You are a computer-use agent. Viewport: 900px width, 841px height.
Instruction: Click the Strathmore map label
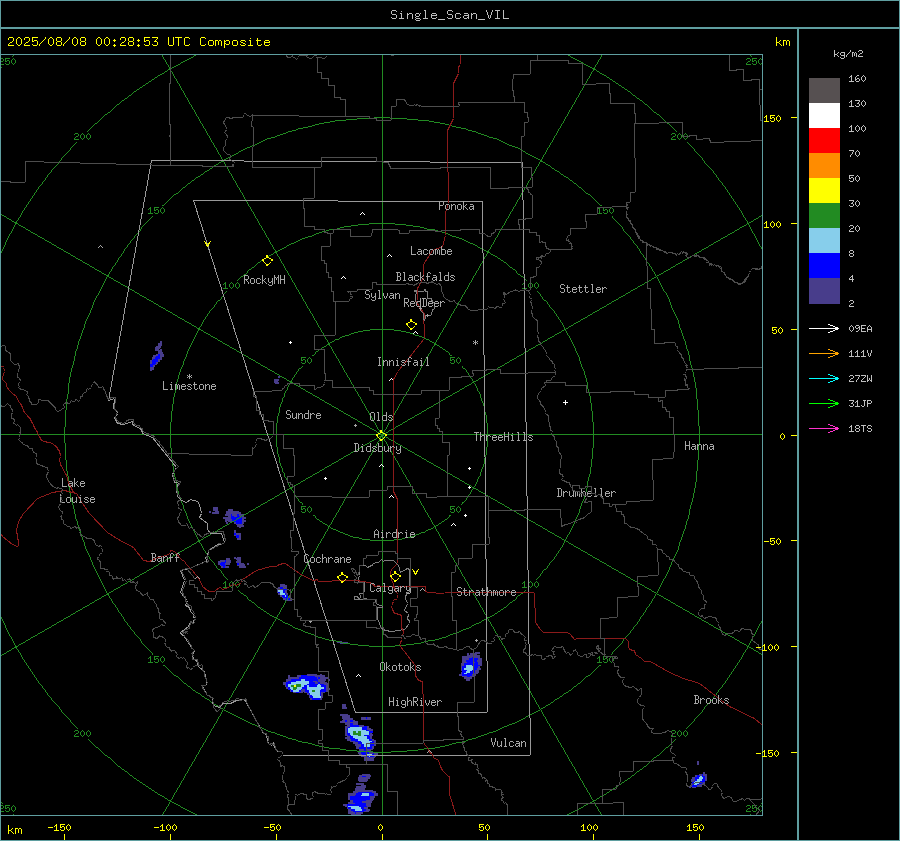tap(486, 592)
